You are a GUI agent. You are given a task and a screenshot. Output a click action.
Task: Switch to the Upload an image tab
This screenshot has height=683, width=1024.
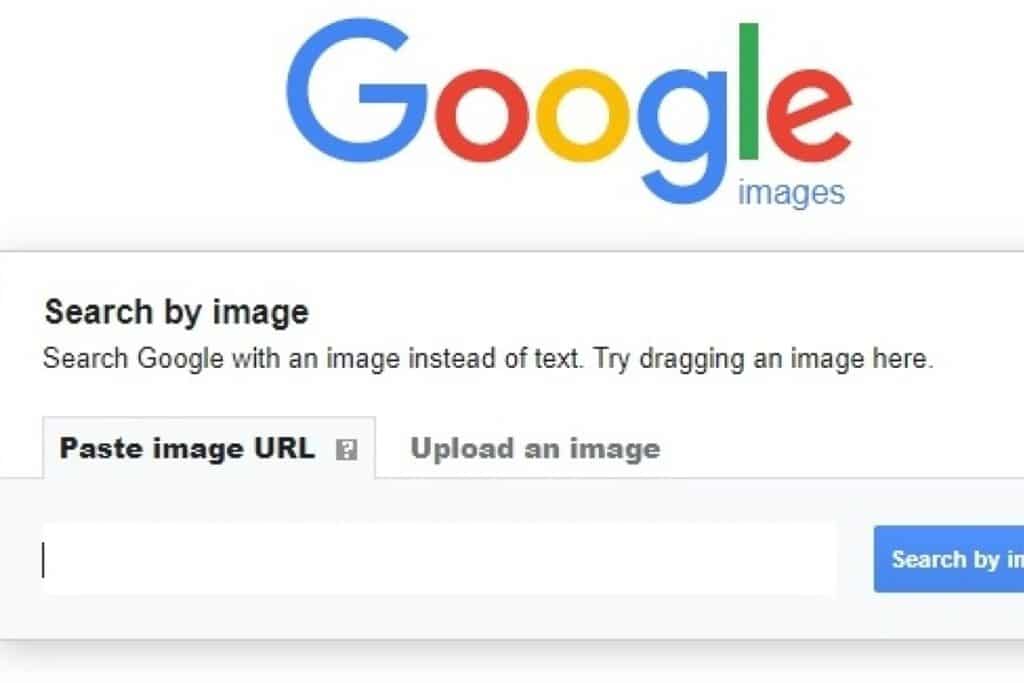(535, 449)
